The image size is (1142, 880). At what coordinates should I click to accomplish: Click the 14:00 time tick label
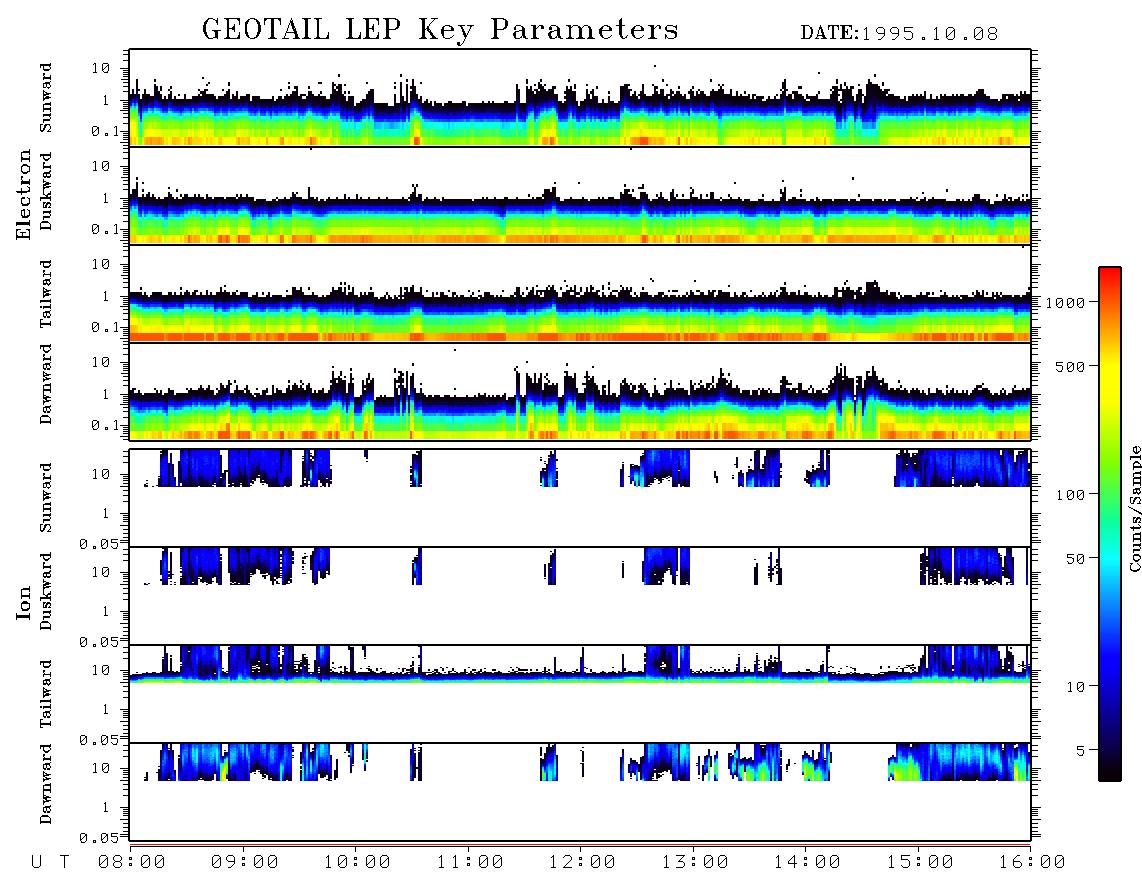(807, 863)
